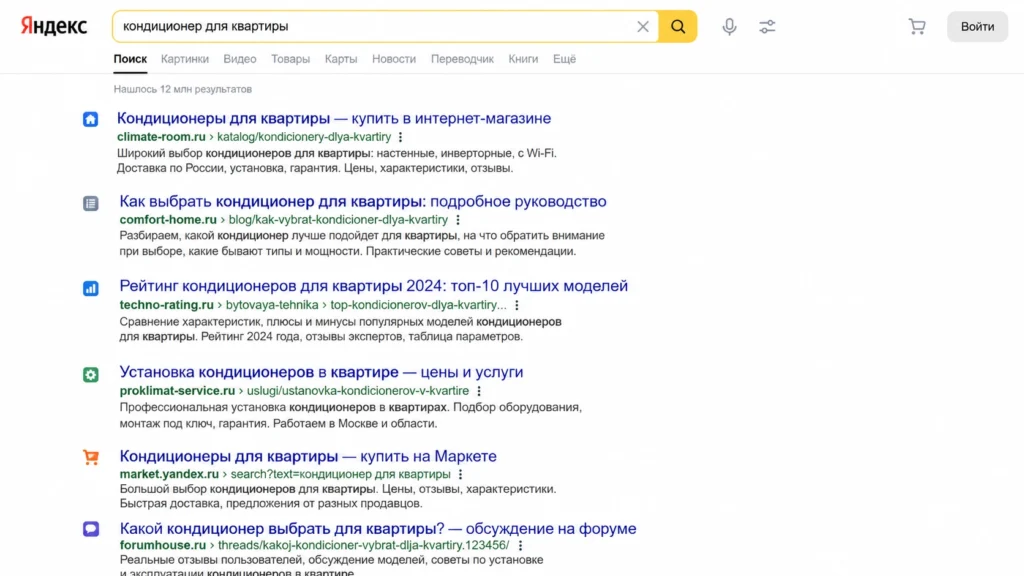1024x576 pixels.
Task: Click the climate-room.ru favicon
Action: (x=91, y=119)
